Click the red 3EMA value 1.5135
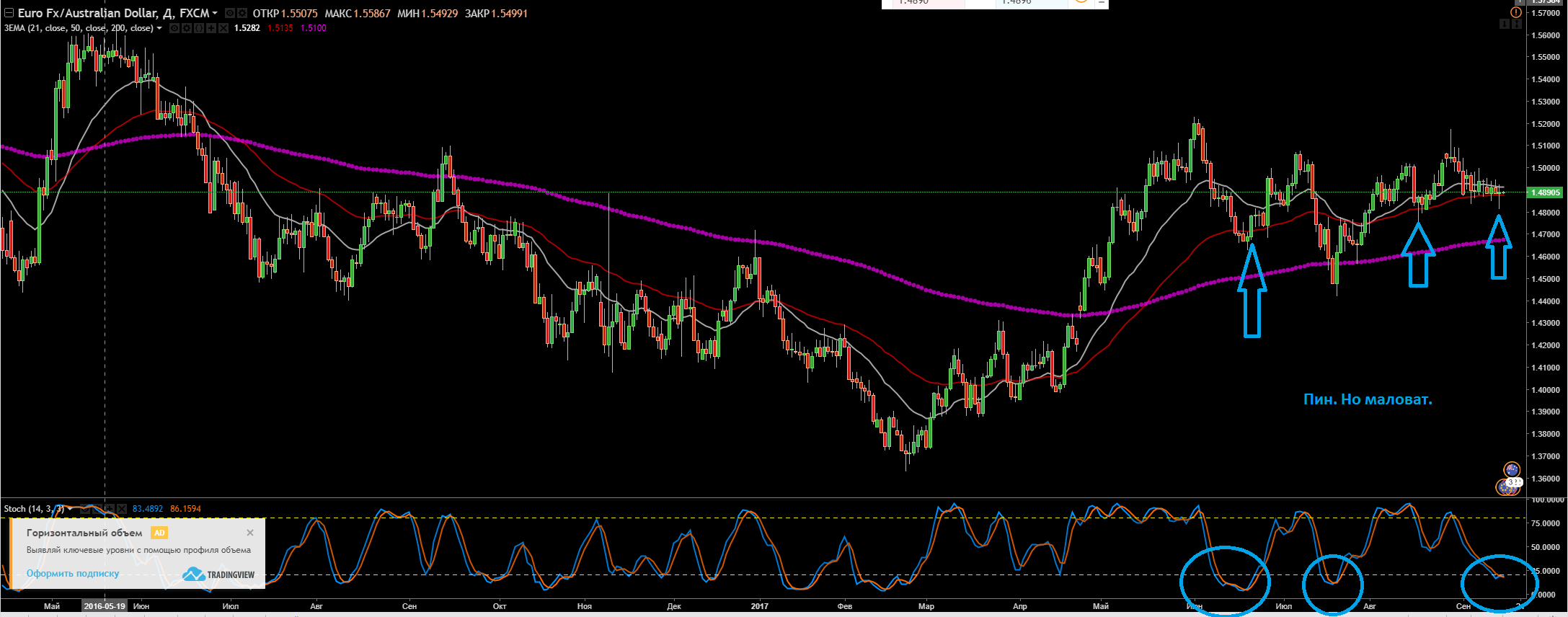This screenshot has height=617, width=1568. 280,28
